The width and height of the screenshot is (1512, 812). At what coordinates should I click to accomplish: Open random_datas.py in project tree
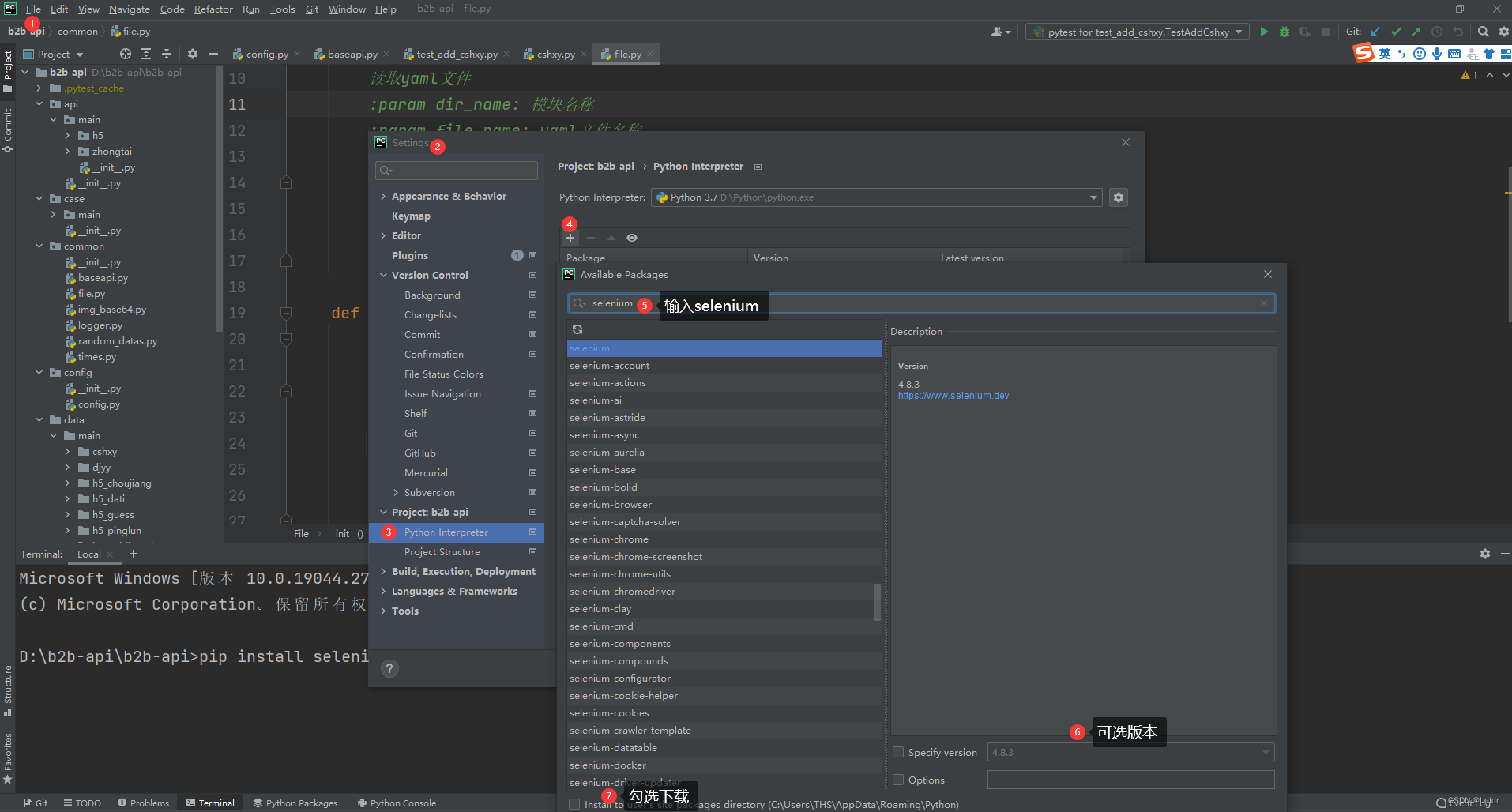tap(118, 341)
